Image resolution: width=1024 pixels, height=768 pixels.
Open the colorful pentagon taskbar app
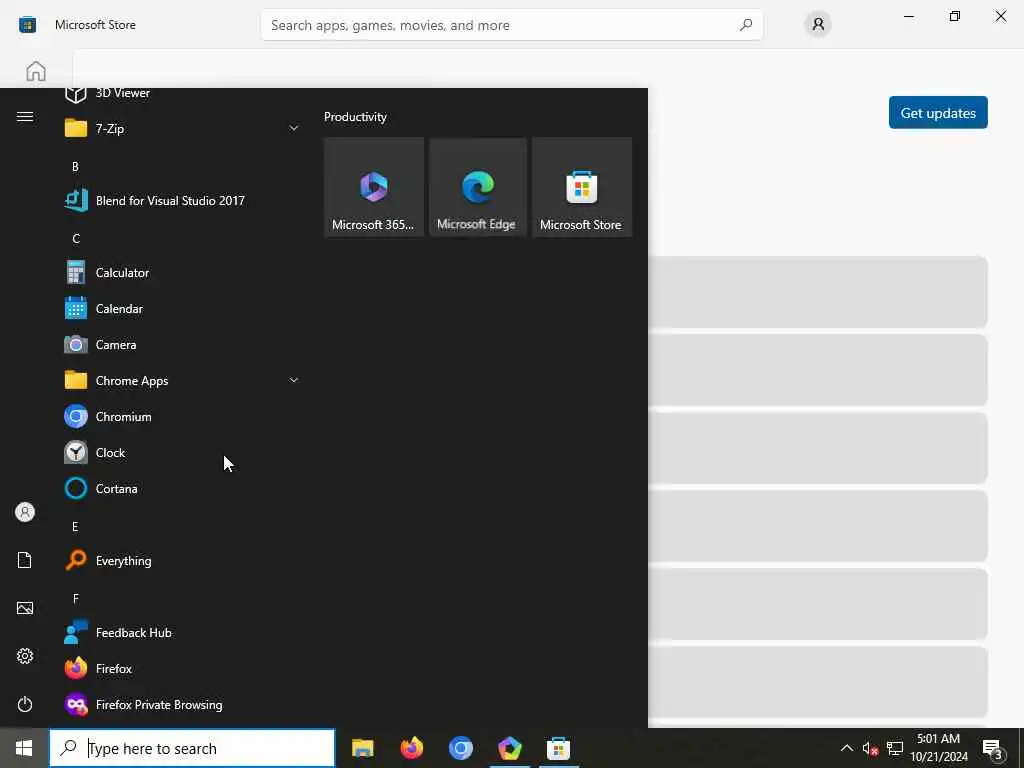click(509, 748)
